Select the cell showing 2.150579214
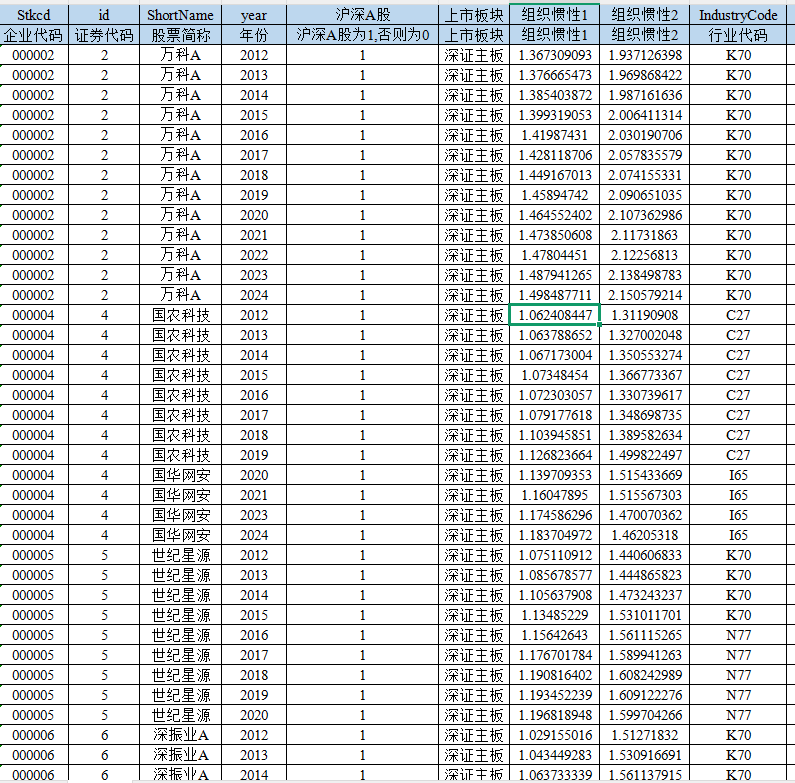This screenshot has height=783, width=795. point(645,295)
